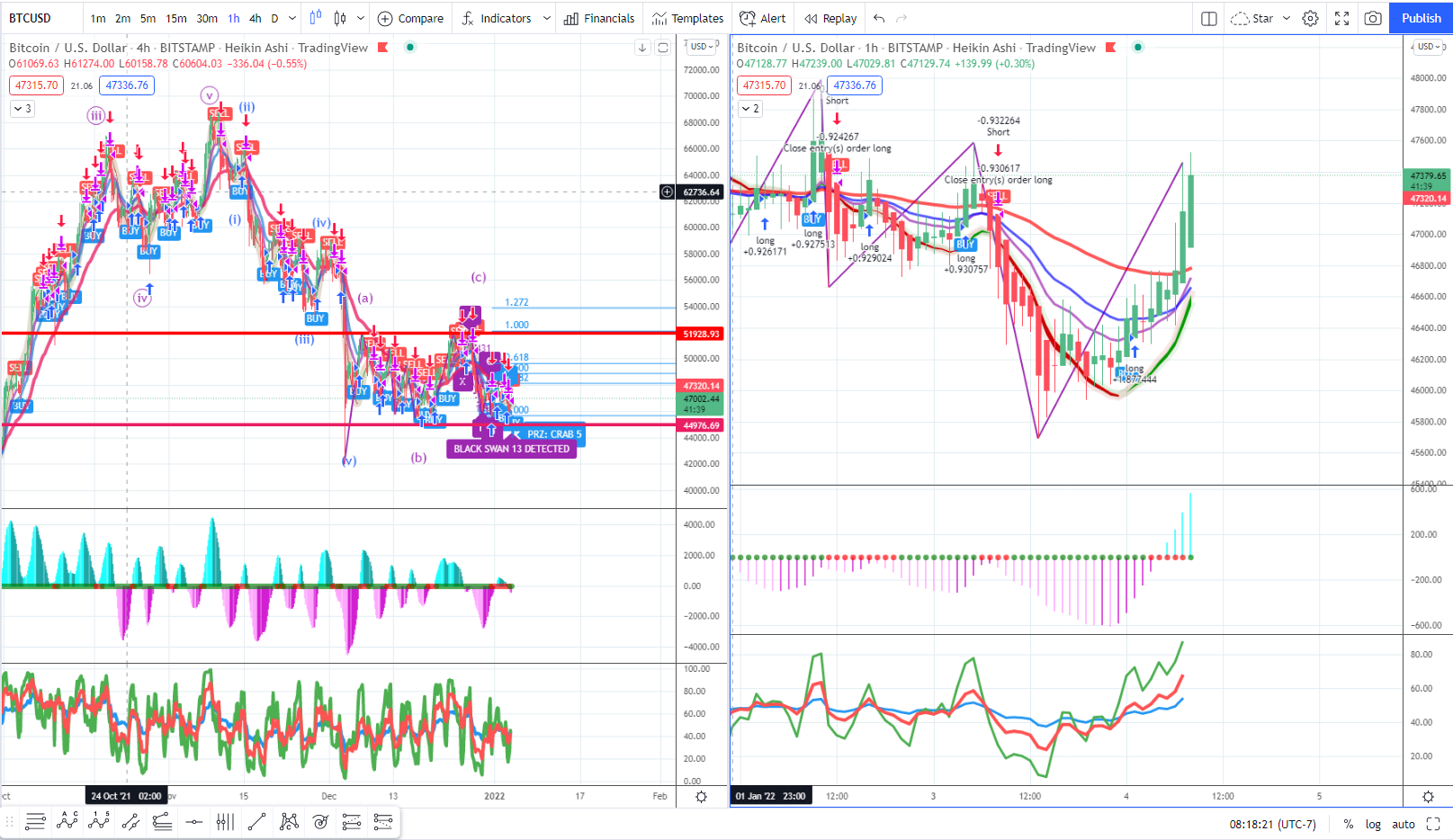Image resolution: width=1453 pixels, height=840 pixels.
Task: Select the Elliott impulse wave 1-5 tool
Action: tap(99, 821)
